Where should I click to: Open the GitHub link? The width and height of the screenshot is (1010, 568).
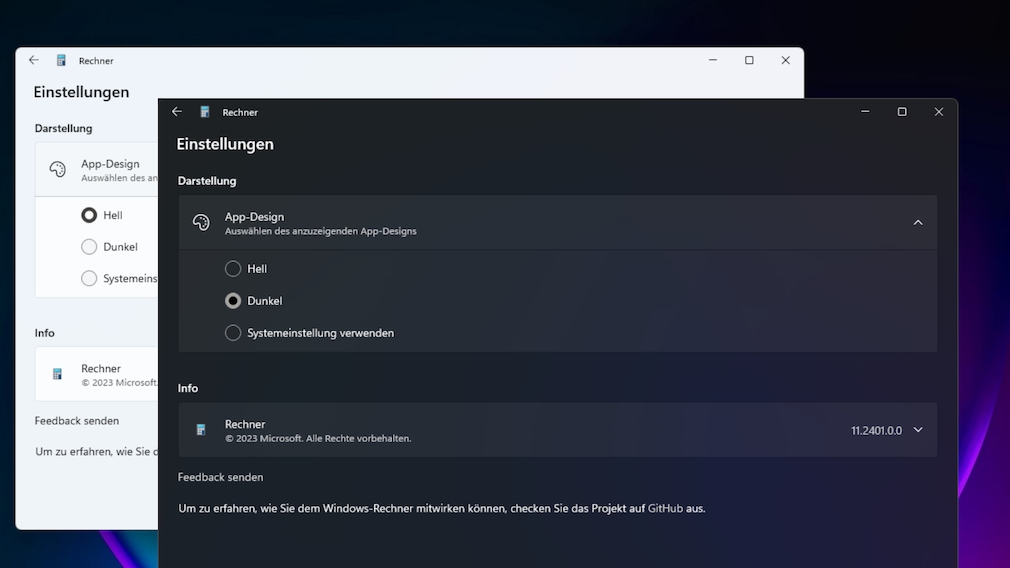point(665,508)
